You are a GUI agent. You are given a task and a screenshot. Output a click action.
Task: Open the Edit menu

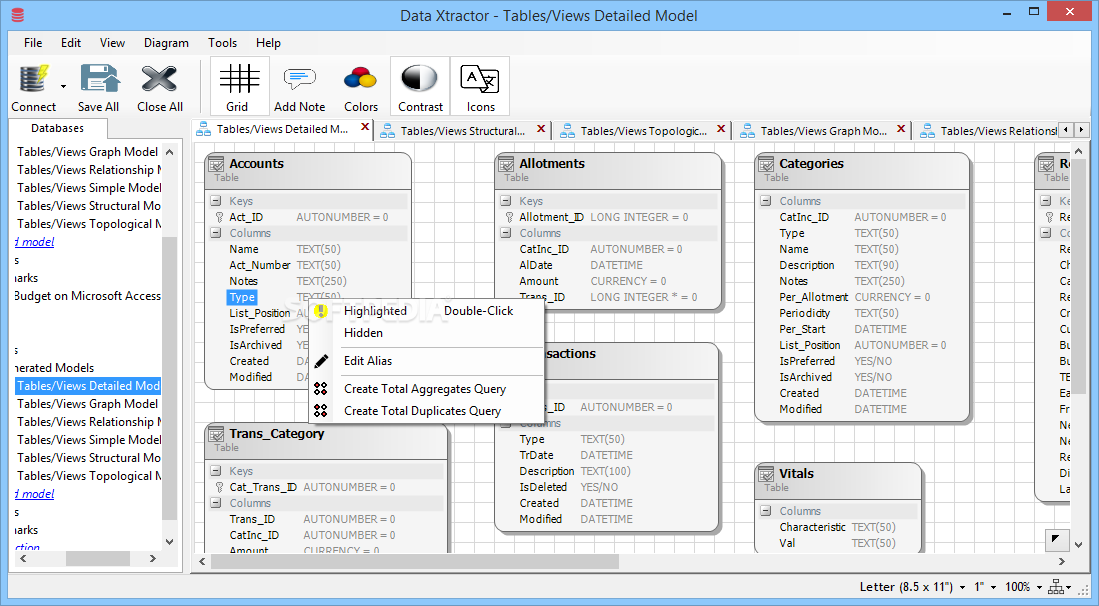point(71,43)
